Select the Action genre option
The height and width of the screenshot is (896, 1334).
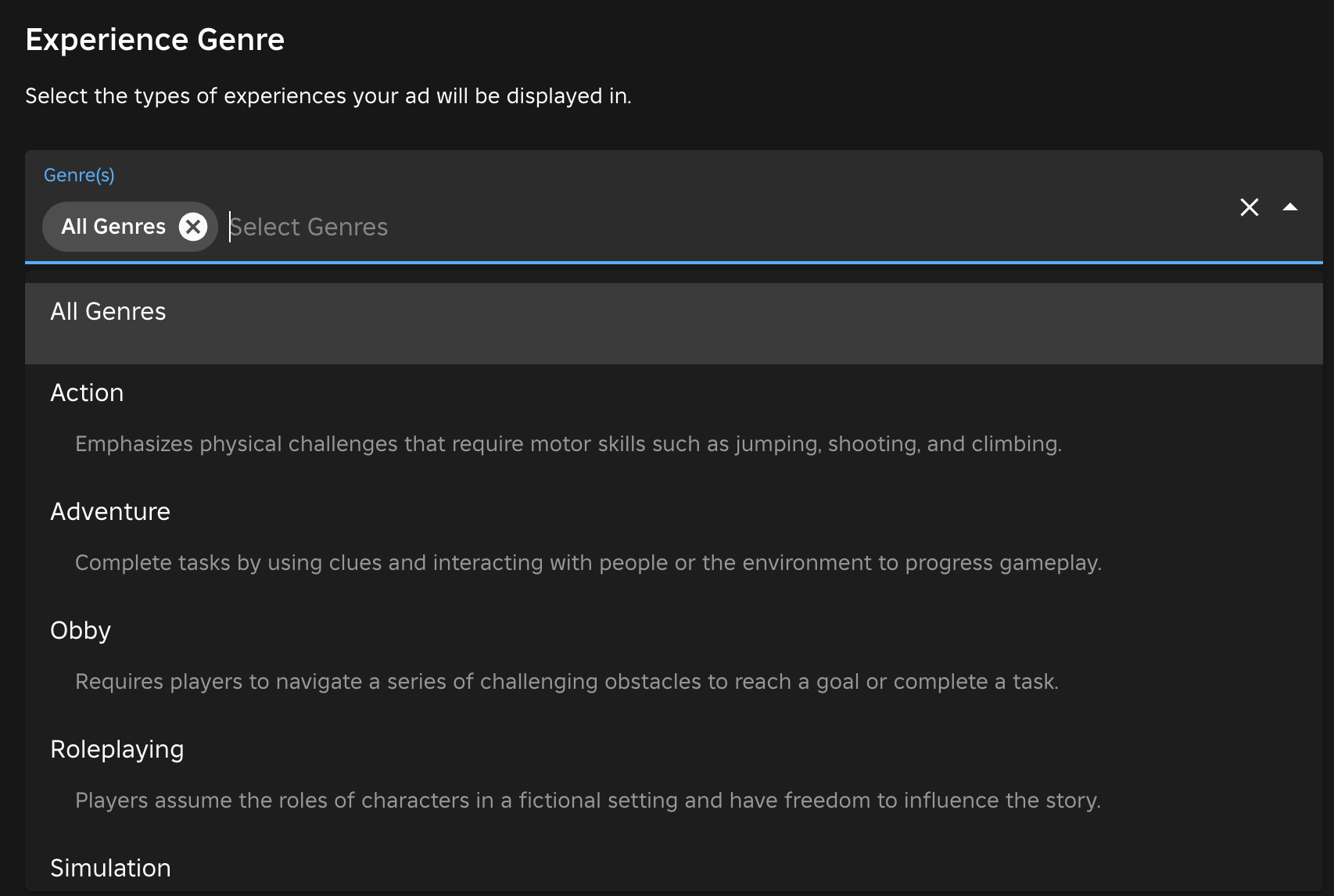(87, 393)
